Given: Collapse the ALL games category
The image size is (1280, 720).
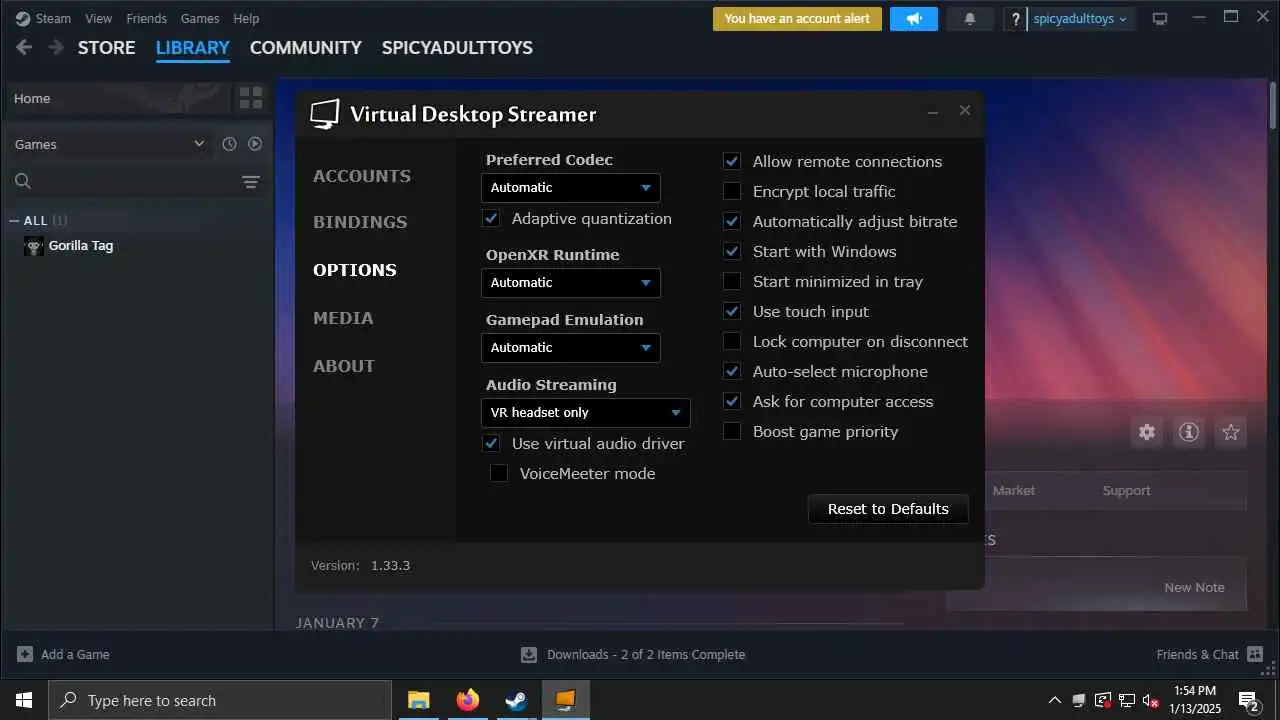Looking at the screenshot, I should pos(14,220).
